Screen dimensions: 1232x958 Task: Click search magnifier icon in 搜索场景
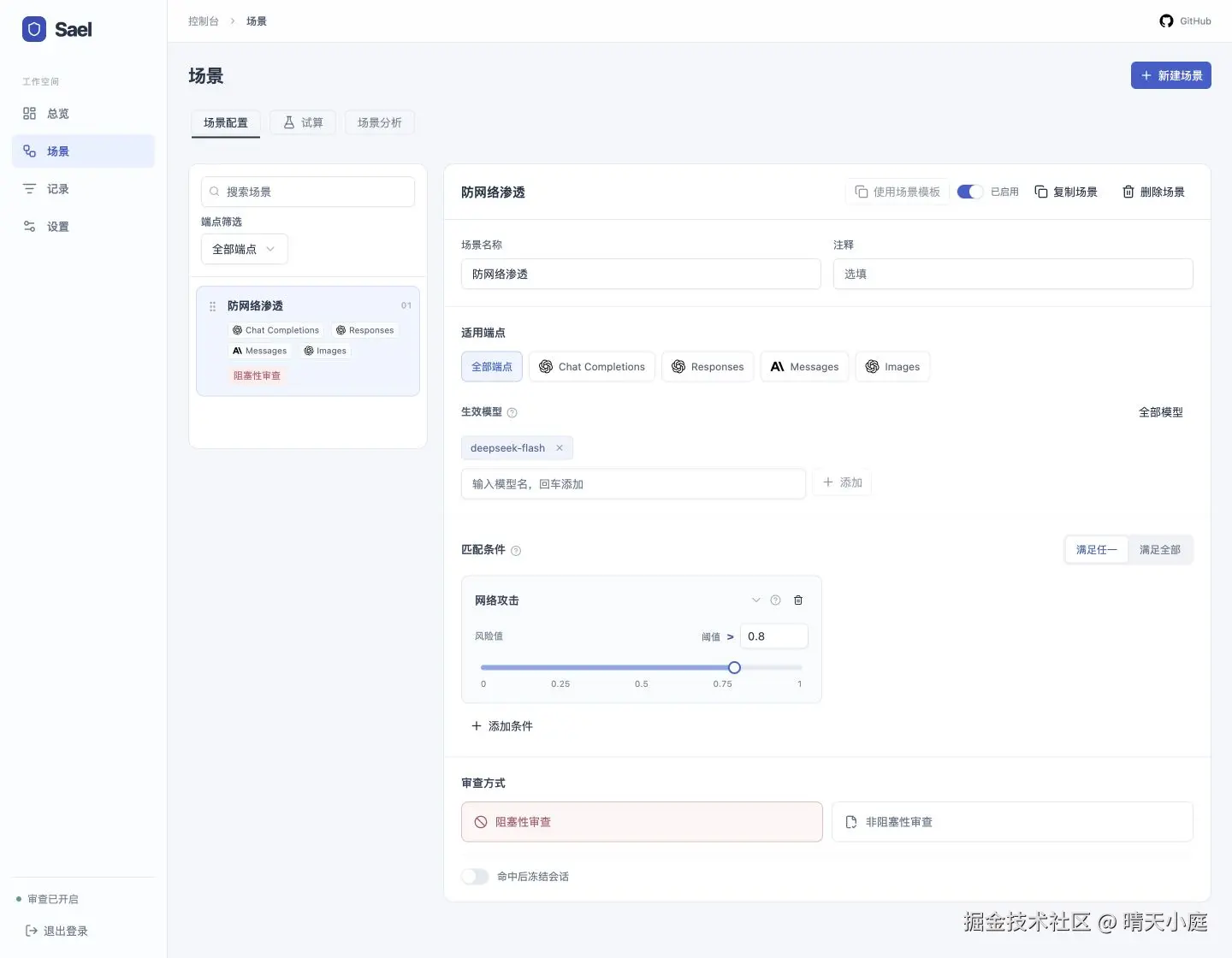point(215,192)
